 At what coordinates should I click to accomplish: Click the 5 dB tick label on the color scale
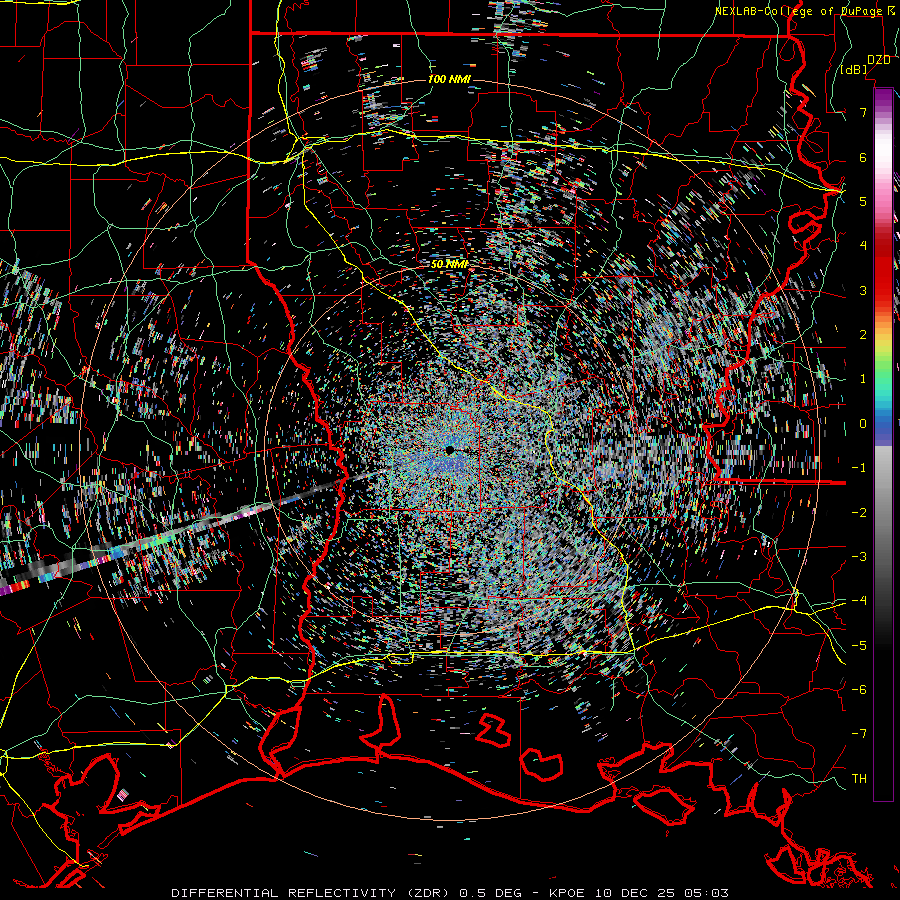pyautogui.click(x=863, y=201)
